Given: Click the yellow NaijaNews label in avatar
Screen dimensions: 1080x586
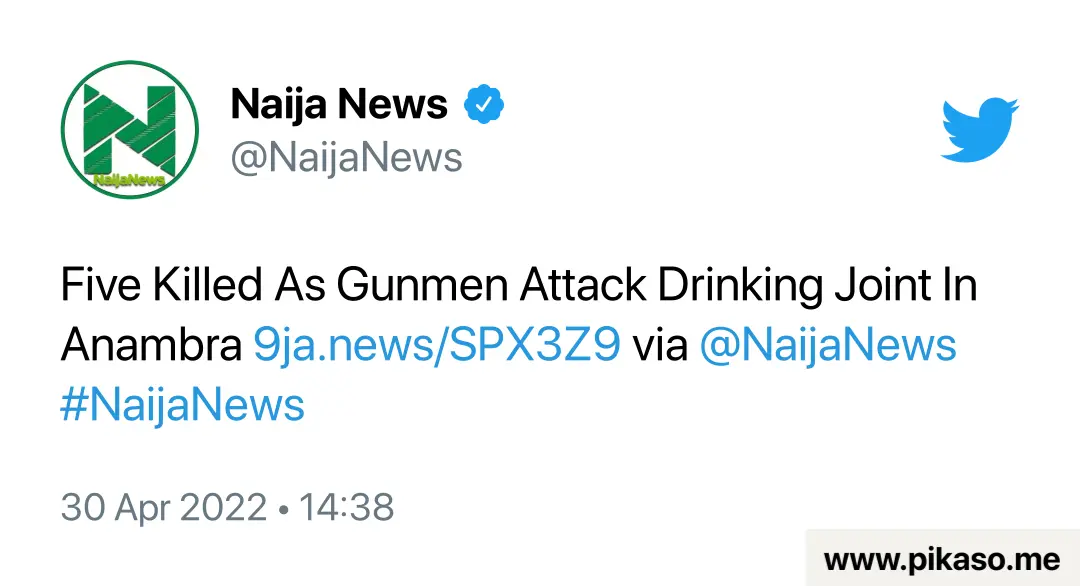Looking at the screenshot, I should pyautogui.click(x=129, y=180).
